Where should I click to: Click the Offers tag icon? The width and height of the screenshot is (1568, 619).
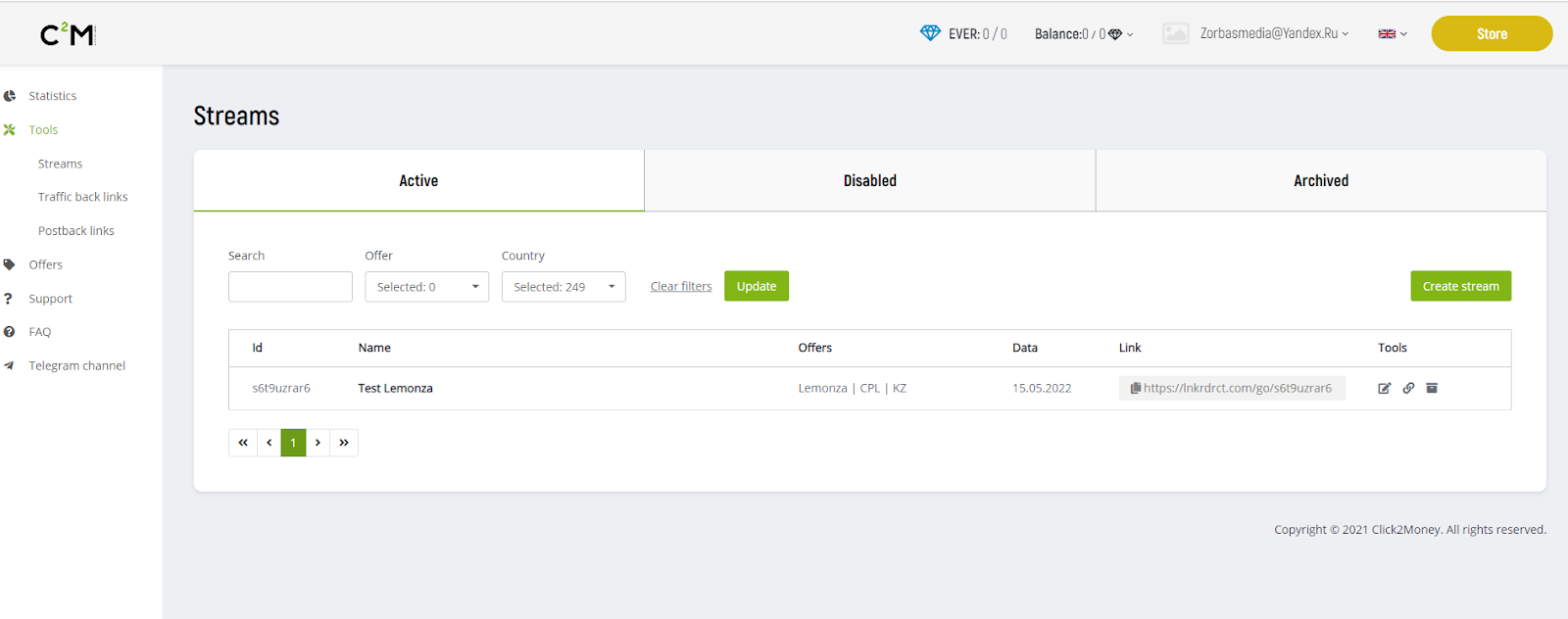tap(10, 264)
